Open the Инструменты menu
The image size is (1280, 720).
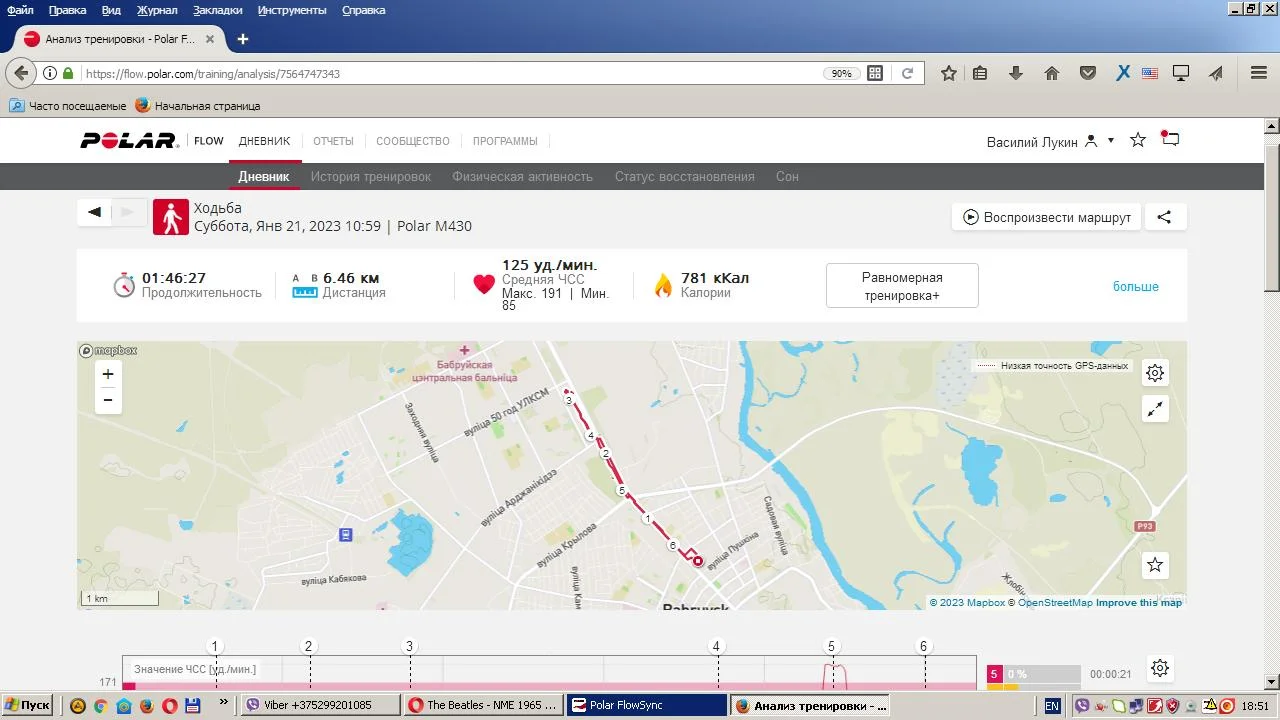(x=292, y=10)
